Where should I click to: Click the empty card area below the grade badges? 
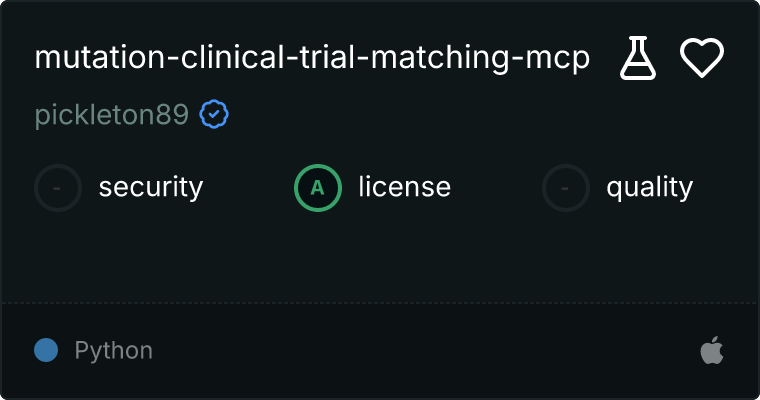pyautogui.click(x=380, y=257)
